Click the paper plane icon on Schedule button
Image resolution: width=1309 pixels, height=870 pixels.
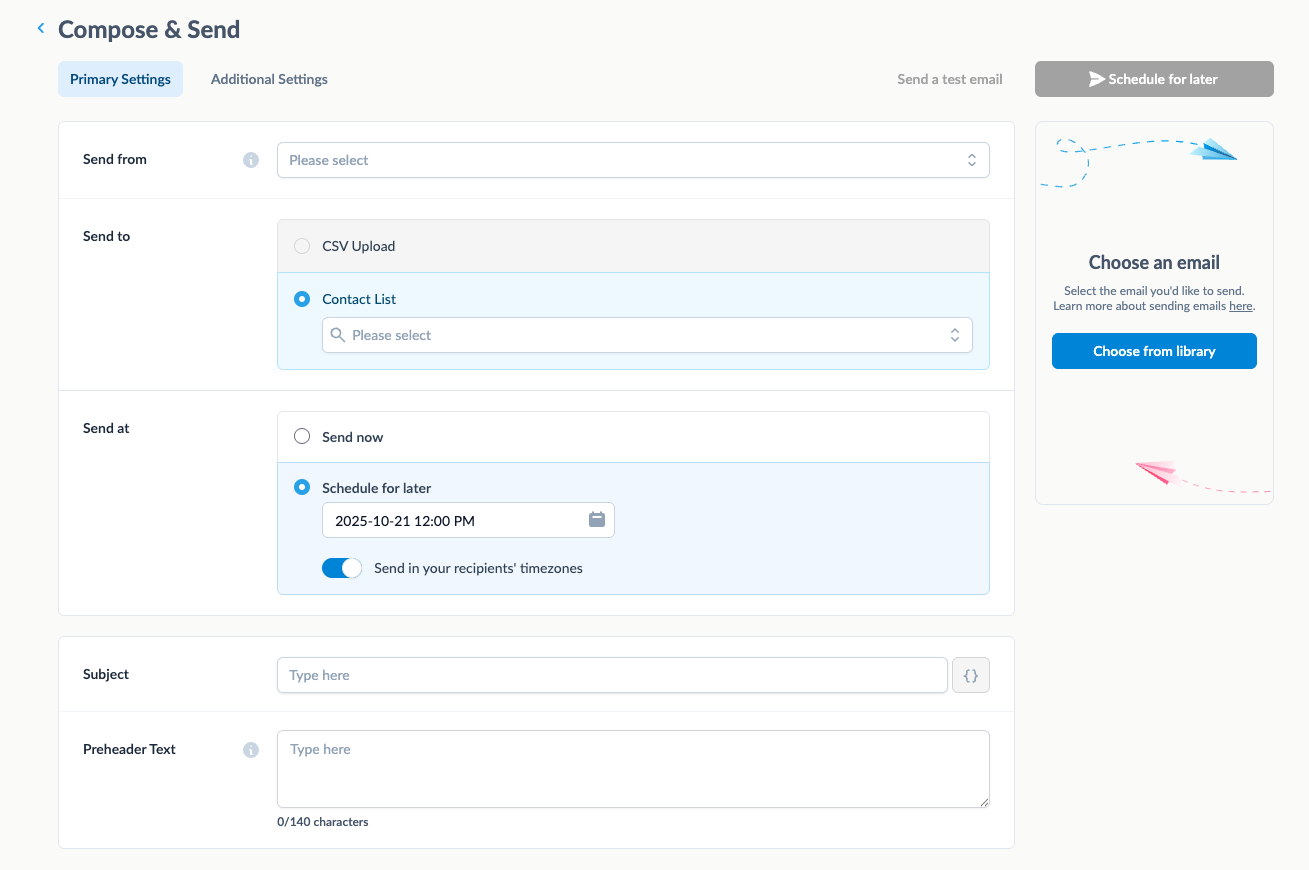[x=1097, y=79]
